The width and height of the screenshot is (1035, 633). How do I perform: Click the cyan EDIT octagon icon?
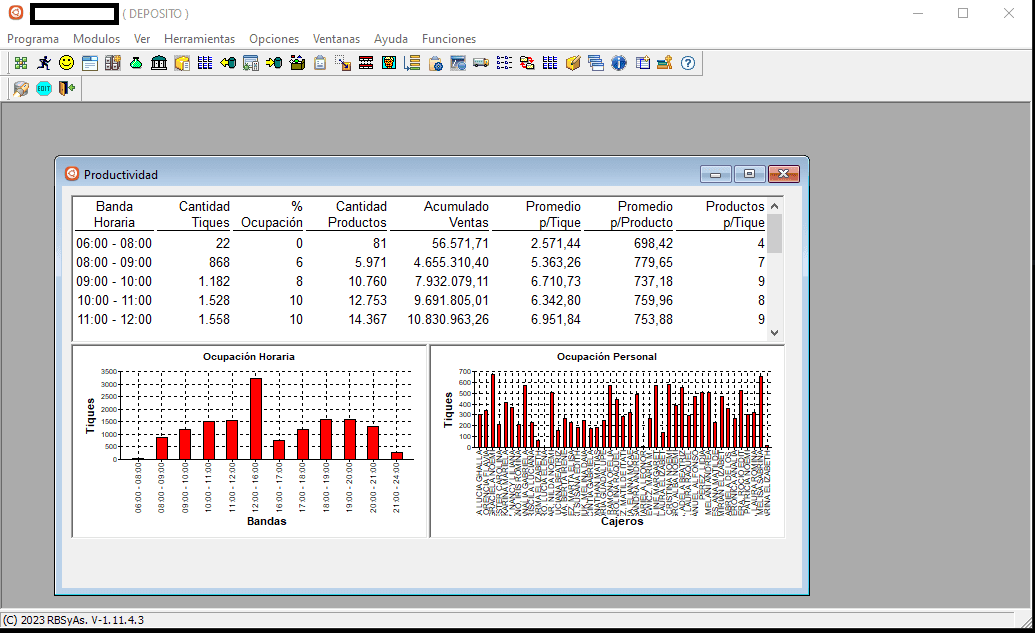pos(44,88)
